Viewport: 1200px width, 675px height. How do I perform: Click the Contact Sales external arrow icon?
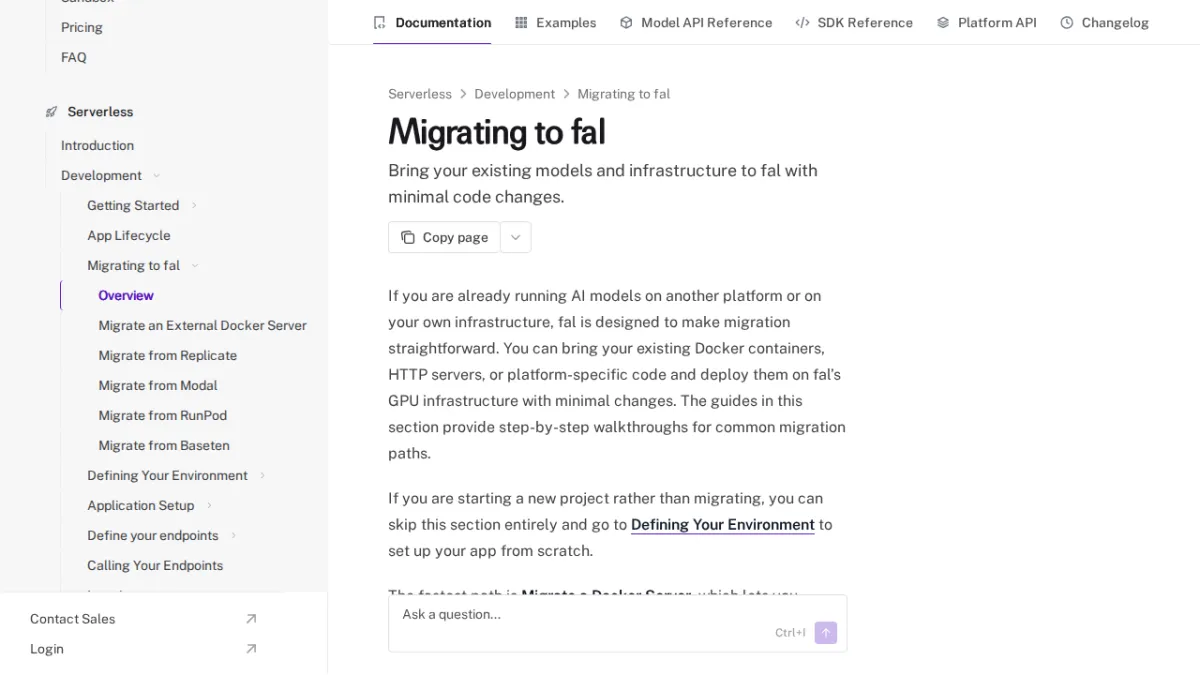(x=251, y=619)
